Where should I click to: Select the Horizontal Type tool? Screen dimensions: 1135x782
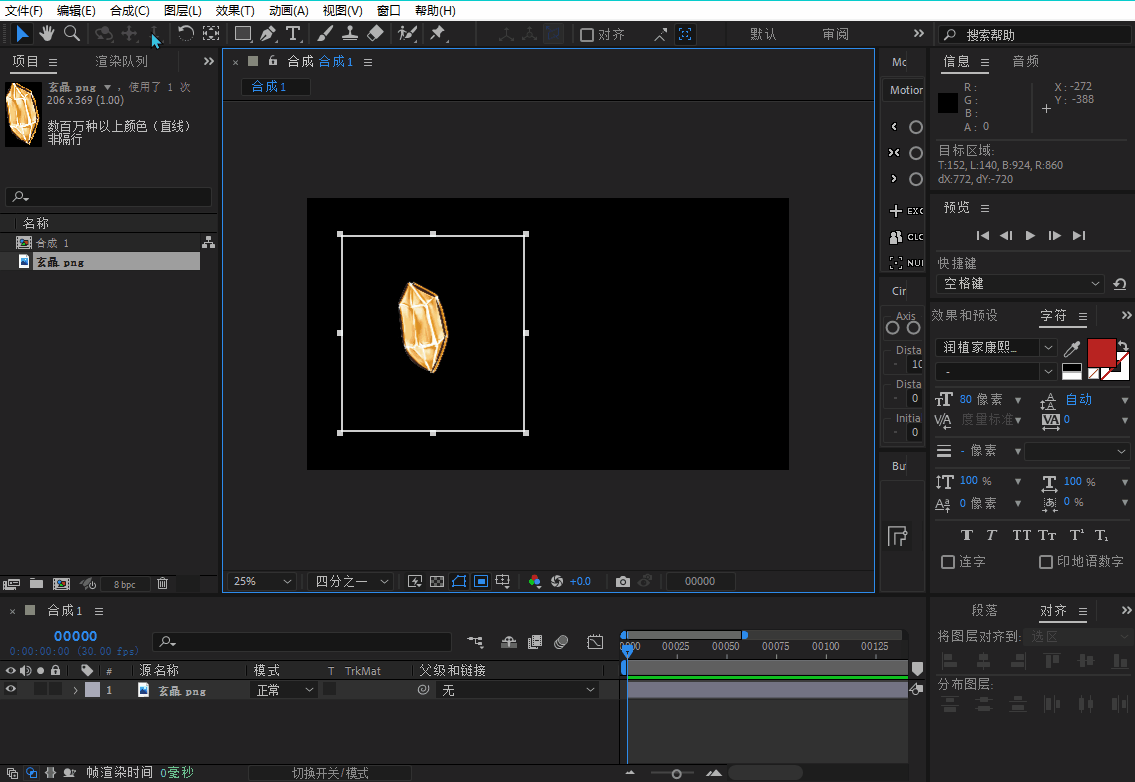(x=293, y=34)
